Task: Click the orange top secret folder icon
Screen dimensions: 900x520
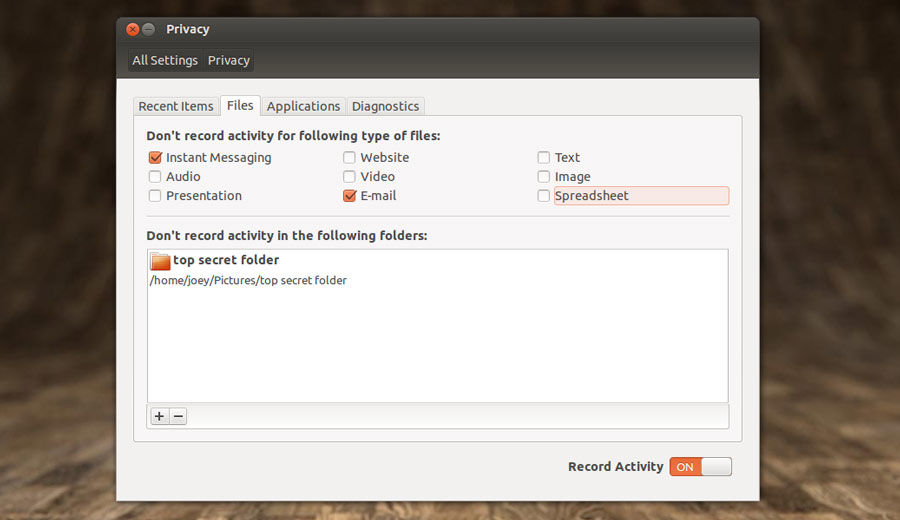Action: pos(160,261)
